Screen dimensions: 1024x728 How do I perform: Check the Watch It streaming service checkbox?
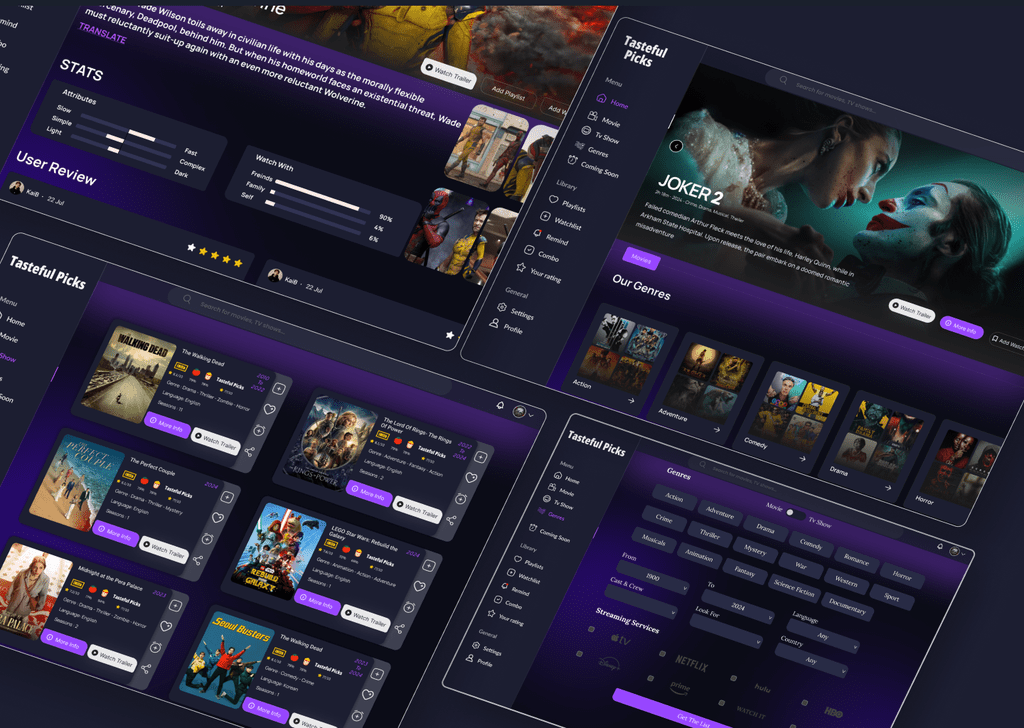721,703
